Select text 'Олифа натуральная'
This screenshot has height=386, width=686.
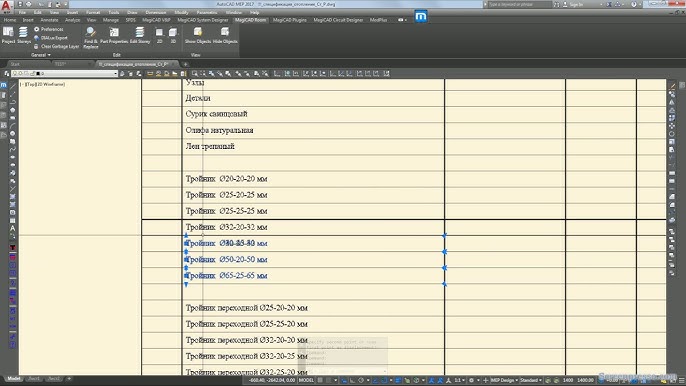(219, 130)
